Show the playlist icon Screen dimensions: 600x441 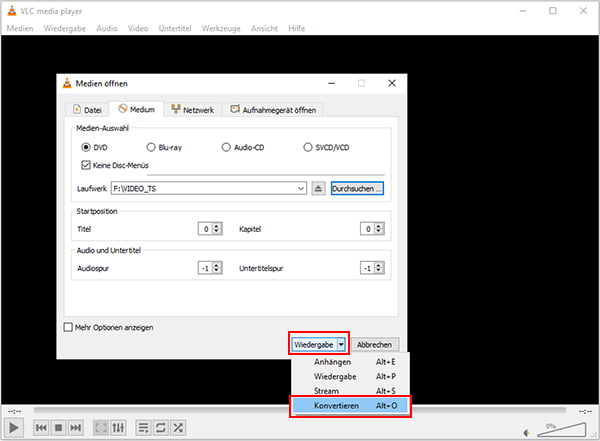coord(143,428)
